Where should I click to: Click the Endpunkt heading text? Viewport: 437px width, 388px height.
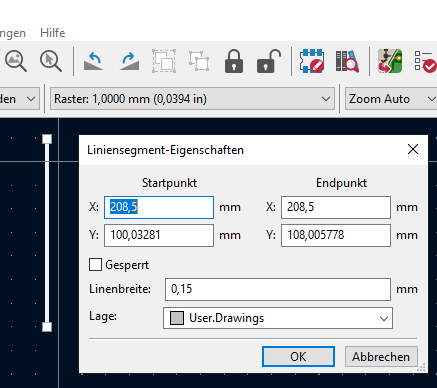click(341, 183)
